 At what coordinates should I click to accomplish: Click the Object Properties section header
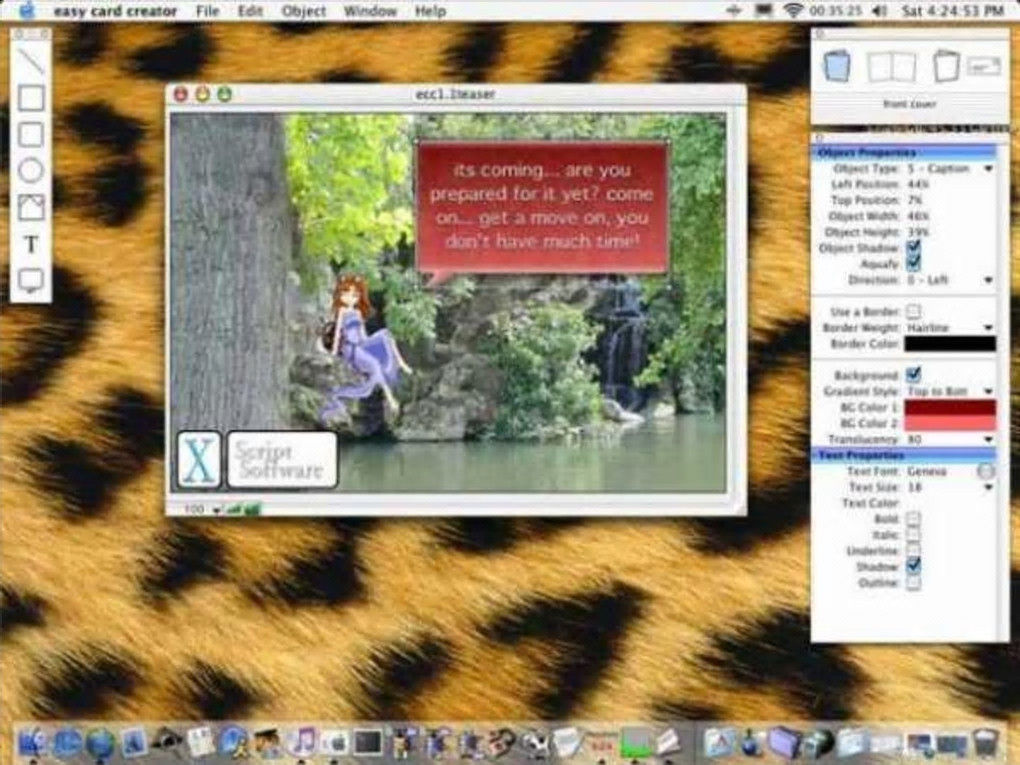(904, 152)
